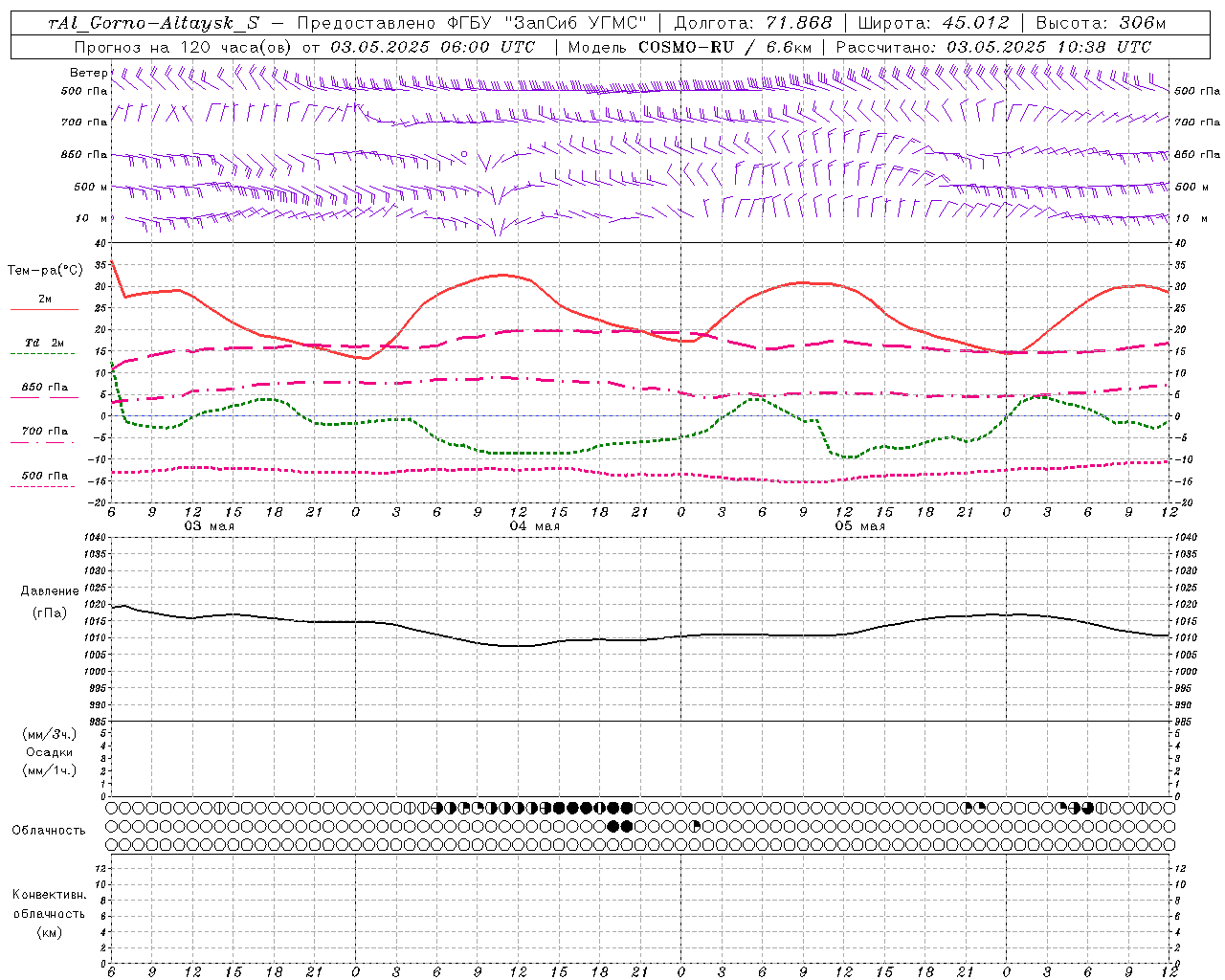This screenshot has width=1225, height=980.
Task: Click the 05 мая date label
Action: click(859, 526)
